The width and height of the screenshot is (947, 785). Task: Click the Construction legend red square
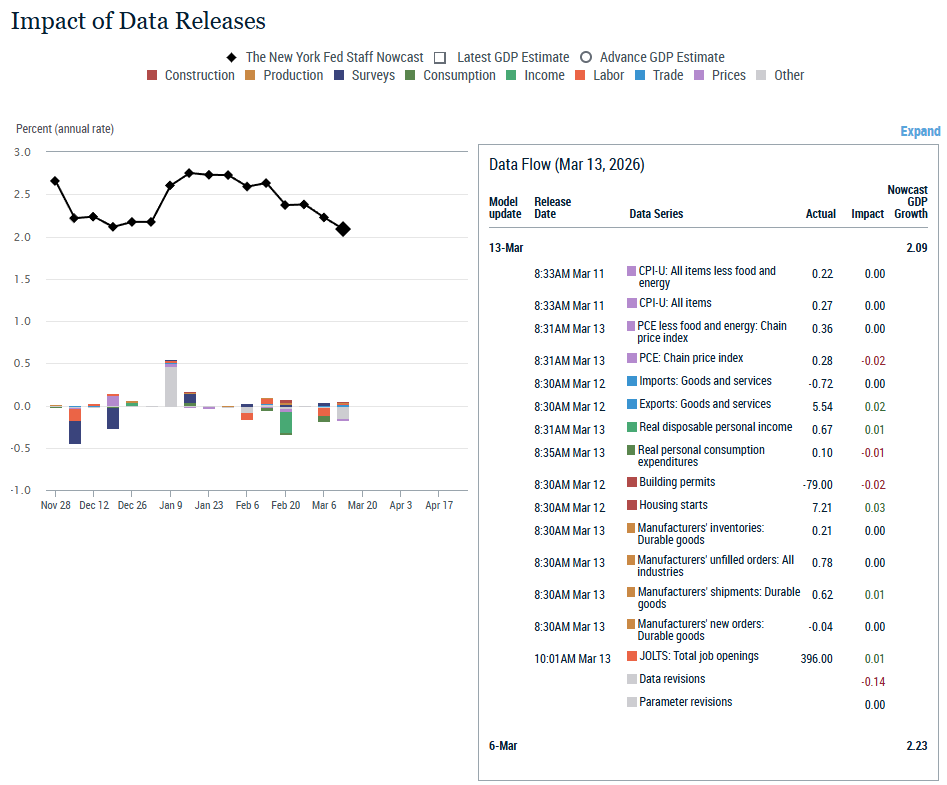pos(152,76)
